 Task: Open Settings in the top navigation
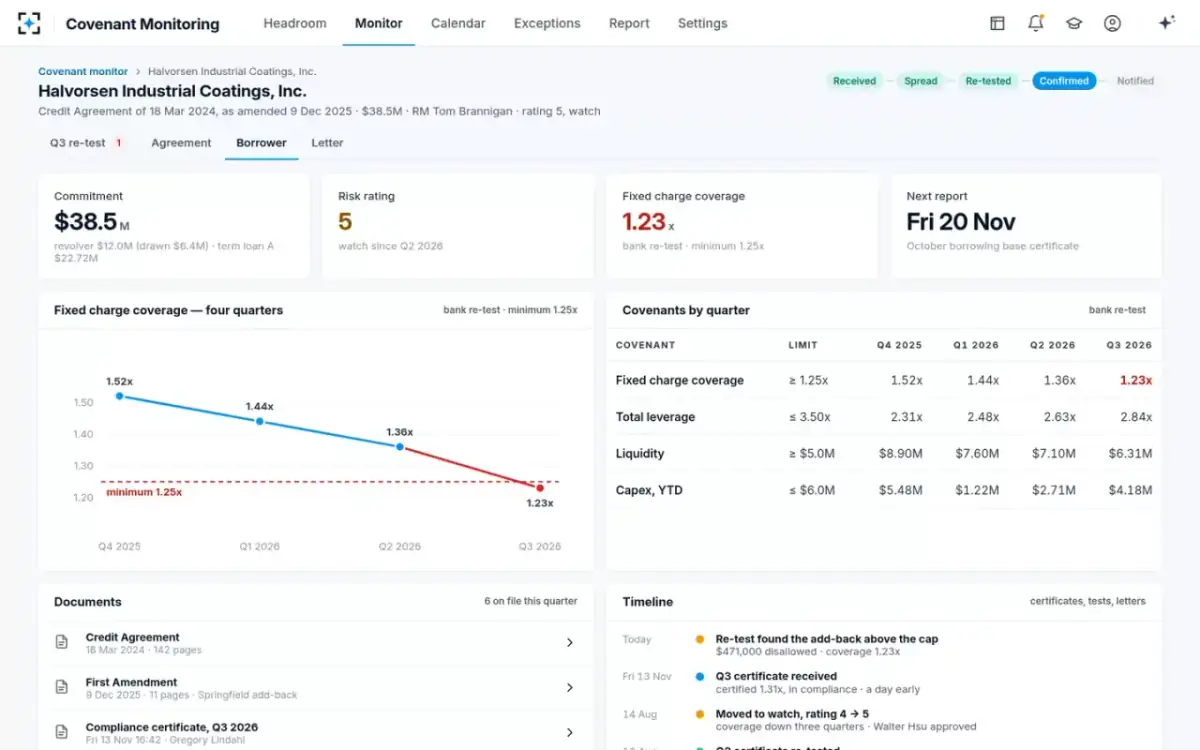tap(703, 23)
